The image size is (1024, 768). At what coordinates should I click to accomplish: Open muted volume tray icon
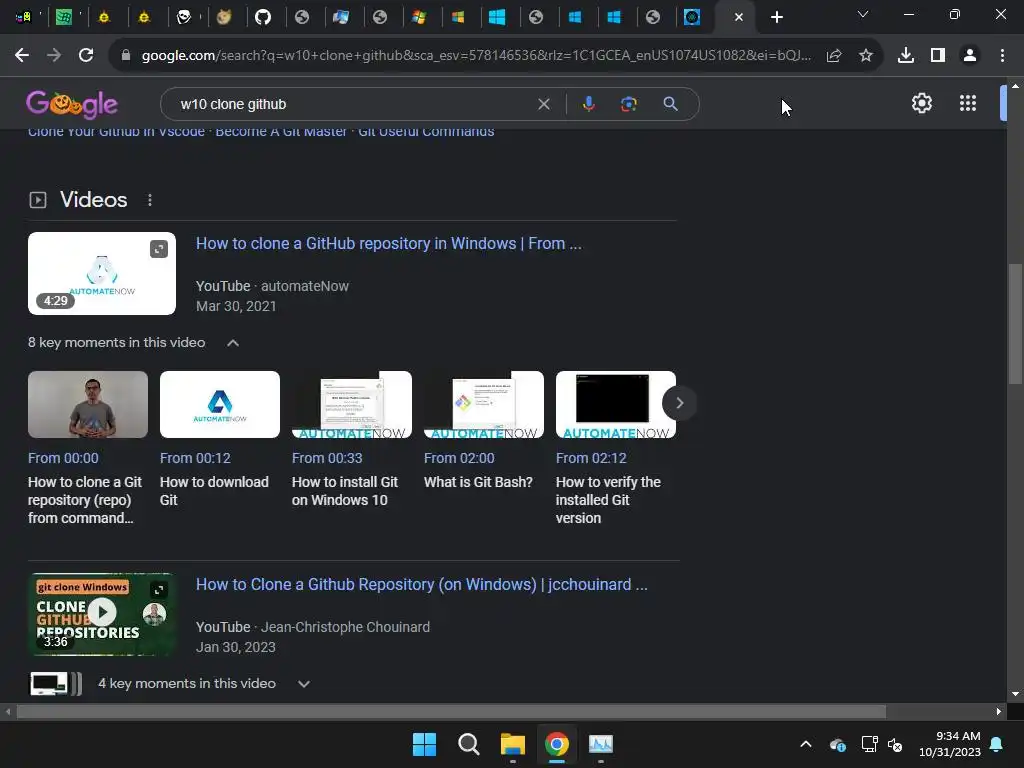895,744
